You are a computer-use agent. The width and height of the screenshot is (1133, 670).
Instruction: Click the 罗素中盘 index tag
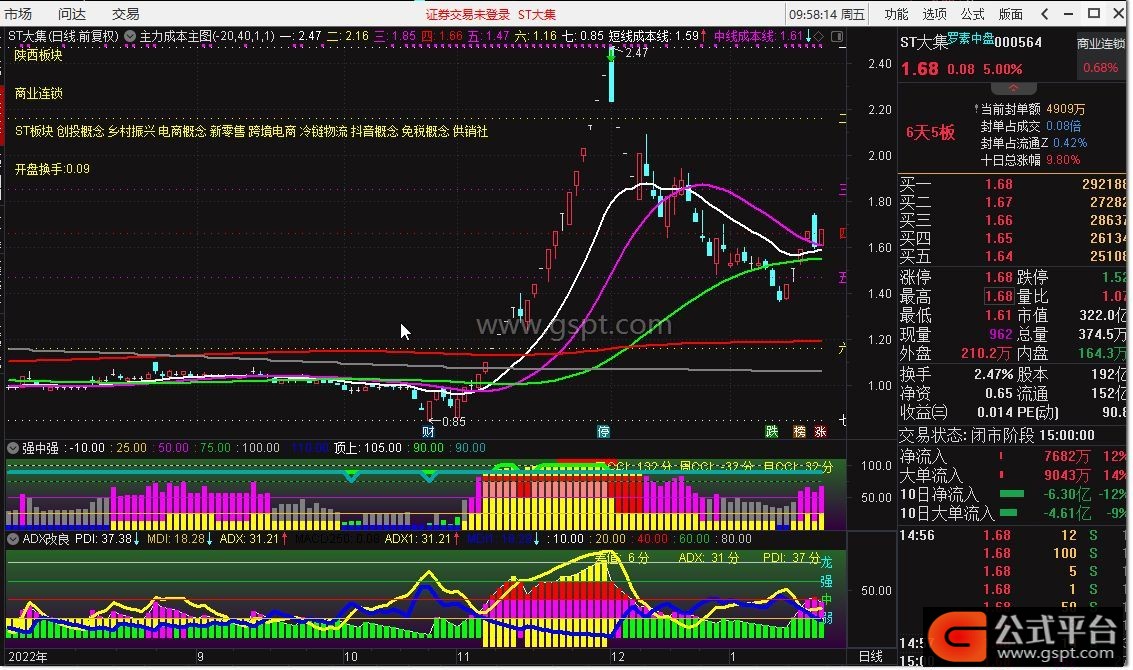click(970, 39)
